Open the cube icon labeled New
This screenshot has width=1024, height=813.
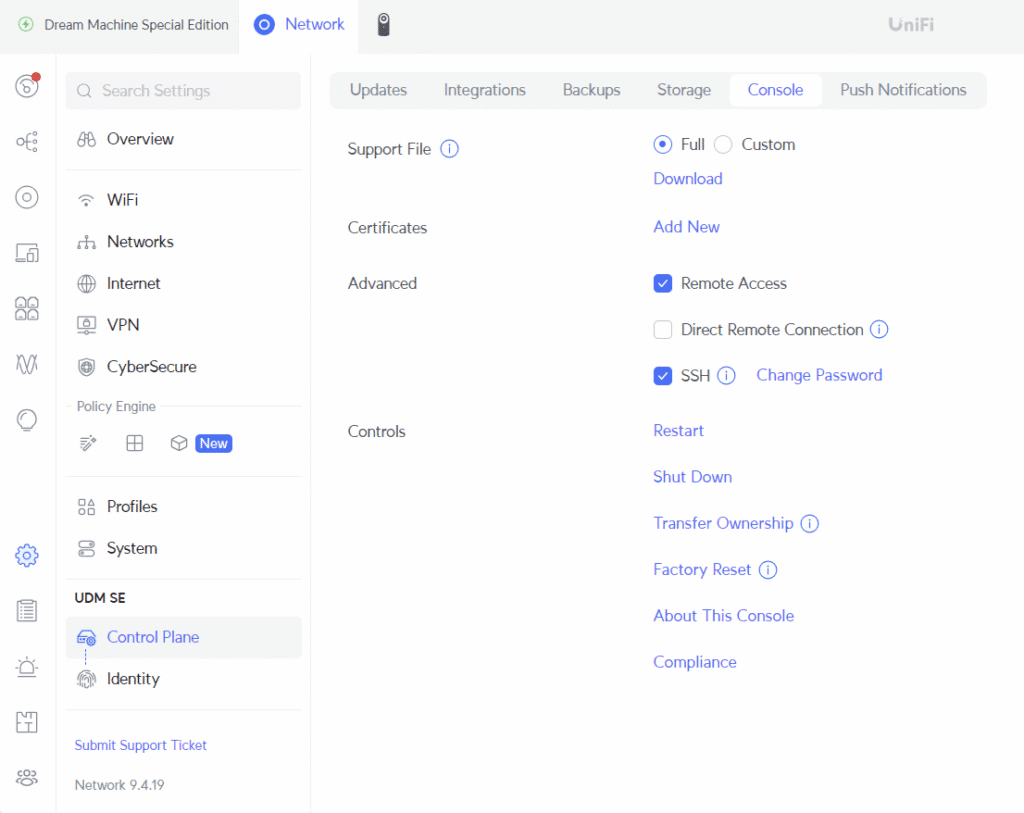pyautogui.click(x=180, y=443)
